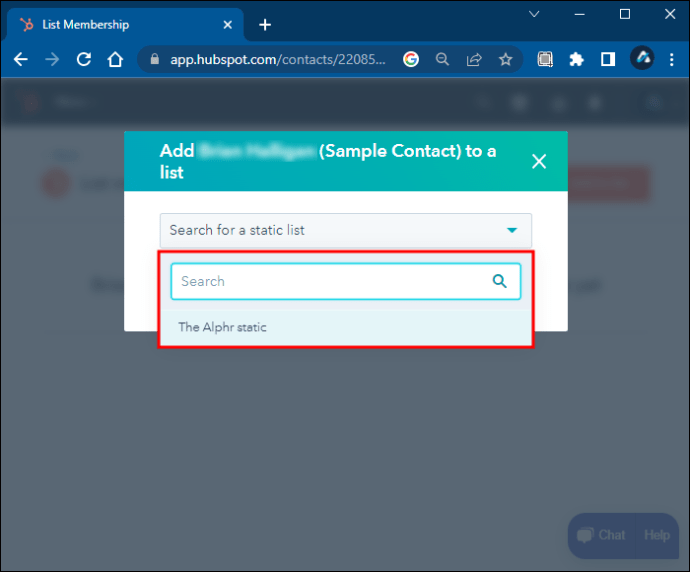Image resolution: width=690 pixels, height=572 pixels.
Task: Open the browser profile avatar
Action: coord(642,58)
